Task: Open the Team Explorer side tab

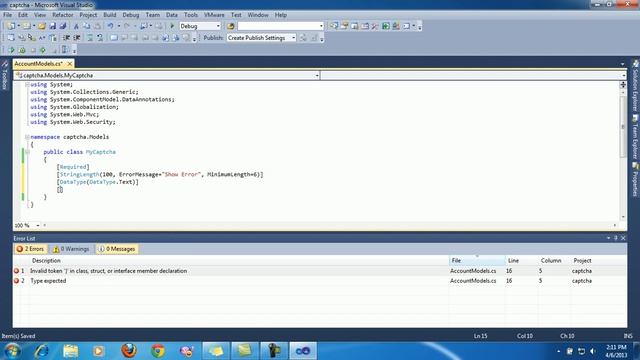Action: coord(636,138)
